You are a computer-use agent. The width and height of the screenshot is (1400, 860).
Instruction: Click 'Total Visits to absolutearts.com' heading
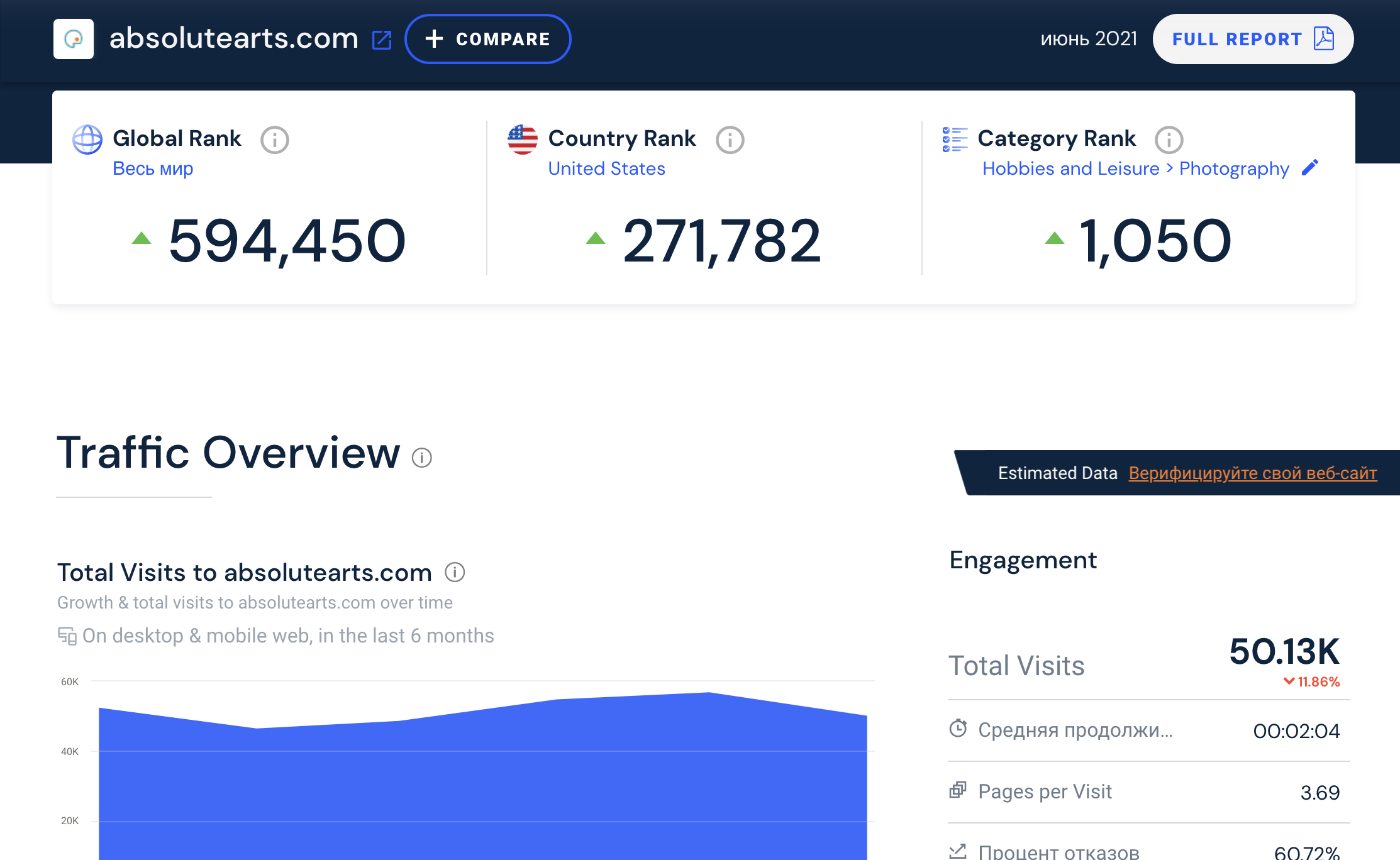pos(245,573)
